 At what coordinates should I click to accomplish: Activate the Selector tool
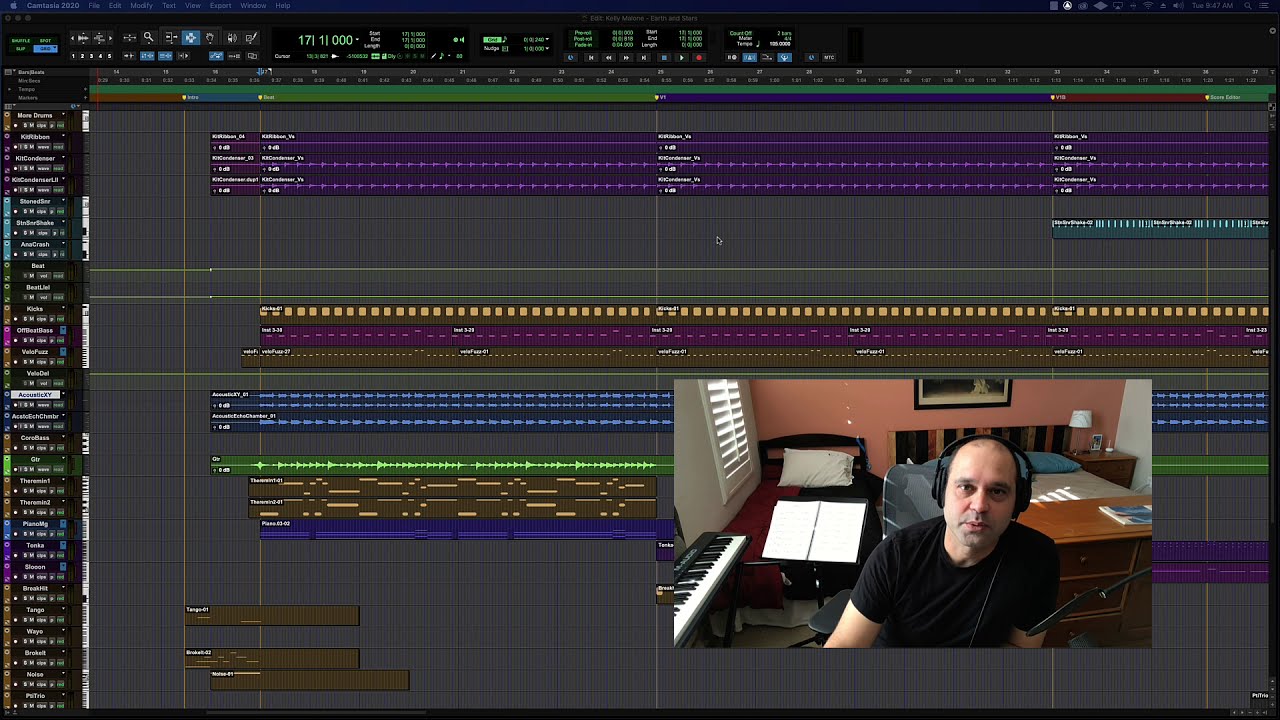[x=191, y=38]
